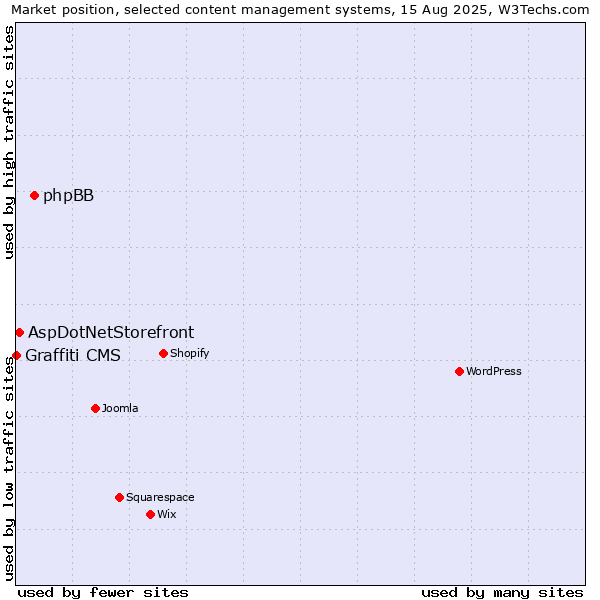Viewport: 600px width, 600px height.
Task: Click the WordPress label text
Action: [494, 372]
